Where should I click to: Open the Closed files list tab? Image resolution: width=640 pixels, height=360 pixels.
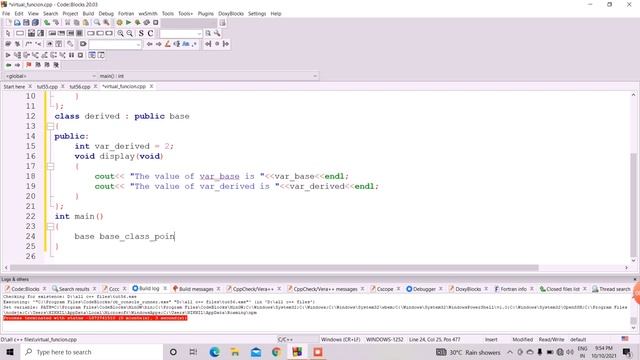tap(562, 289)
